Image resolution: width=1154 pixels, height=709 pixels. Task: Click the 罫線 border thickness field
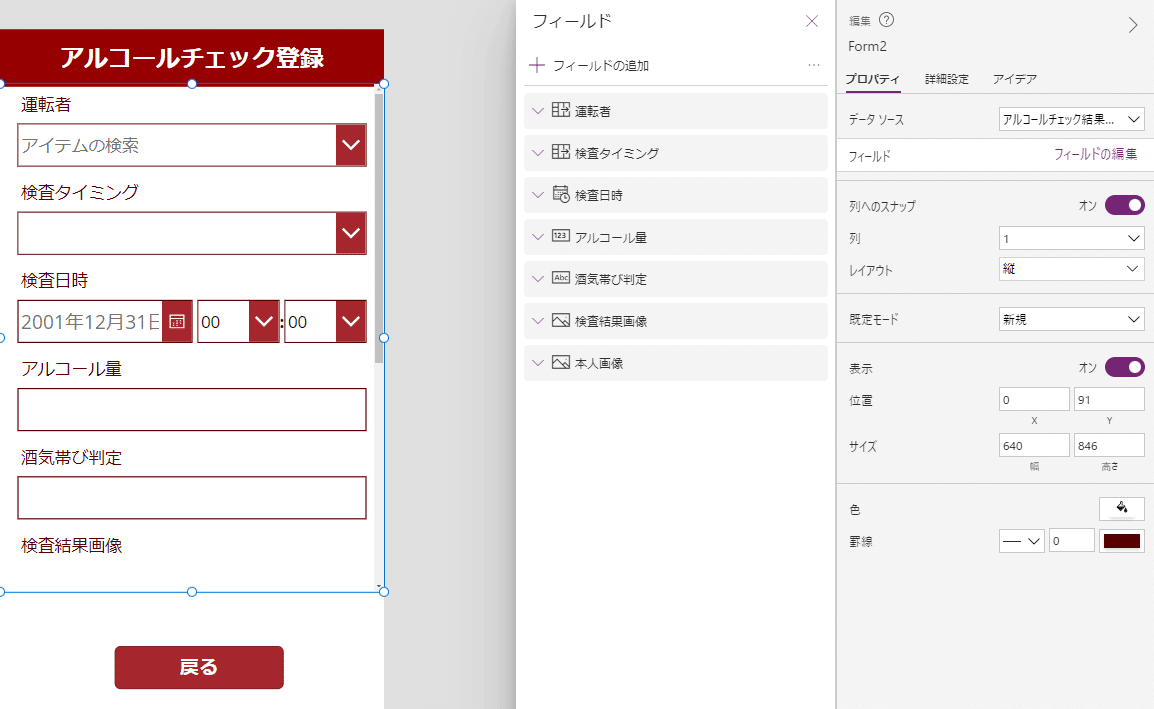[x=1072, y=540]
